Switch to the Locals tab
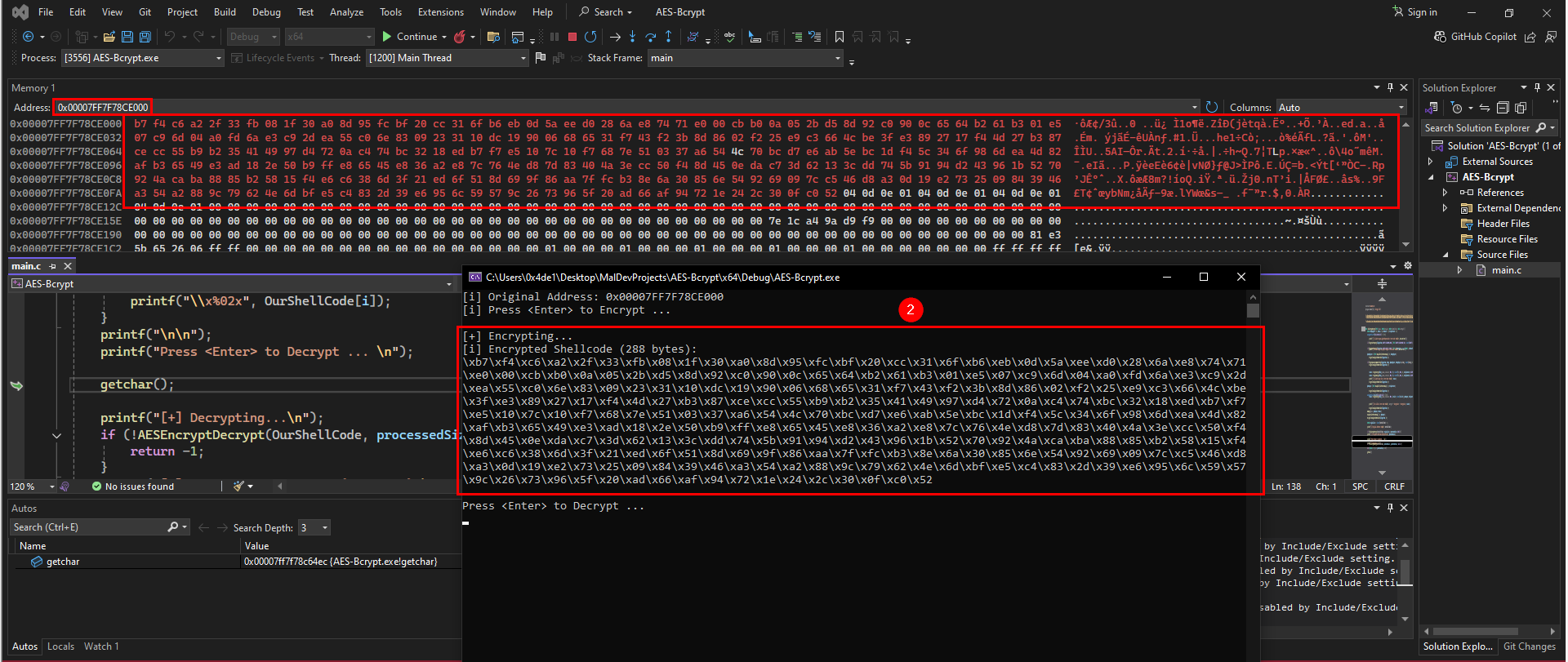The height and width of the screenshot is (662, 1568). tap(60, 646)
